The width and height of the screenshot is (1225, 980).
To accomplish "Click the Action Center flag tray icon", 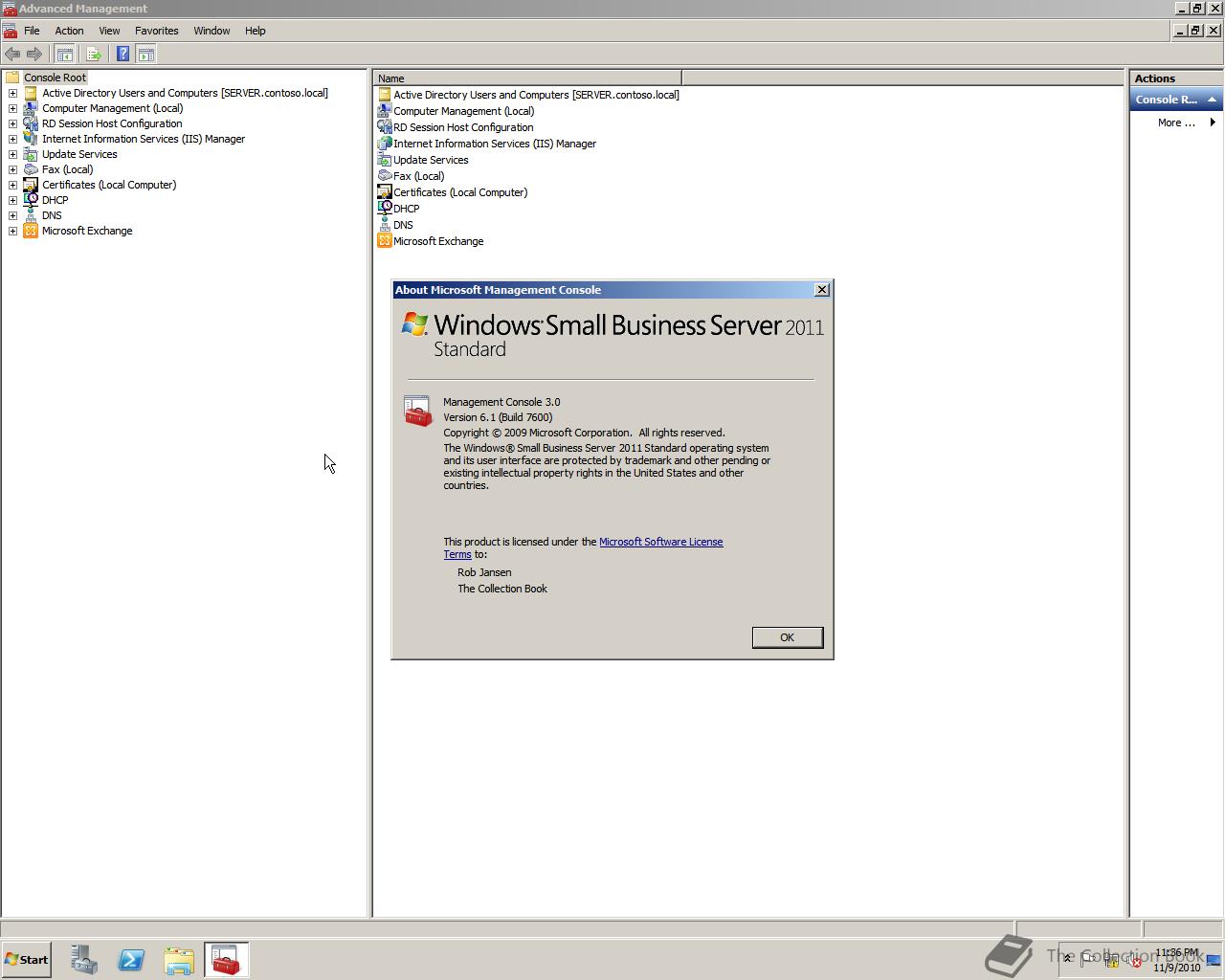I will (1089, 960).
